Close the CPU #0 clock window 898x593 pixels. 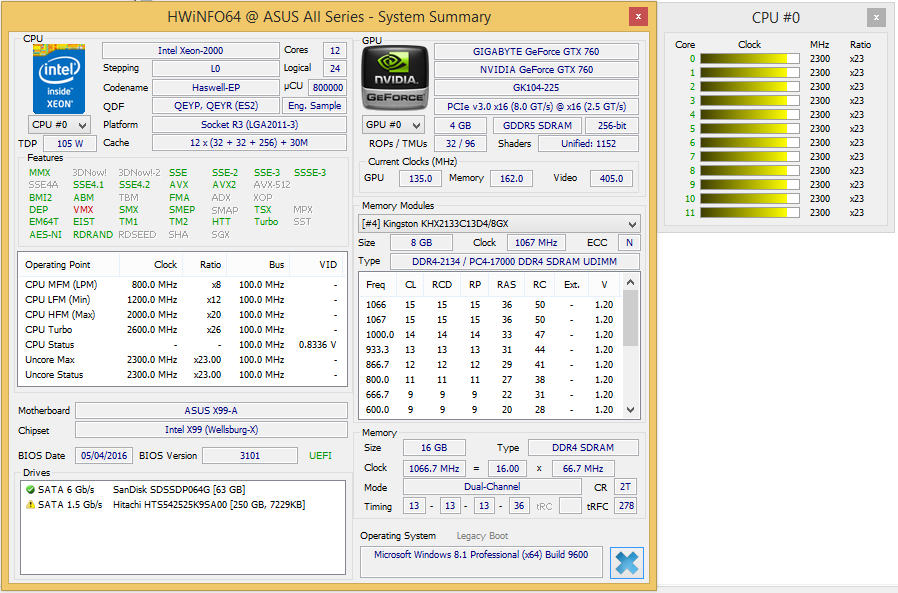pyautogui.click(x=876, y=18)
